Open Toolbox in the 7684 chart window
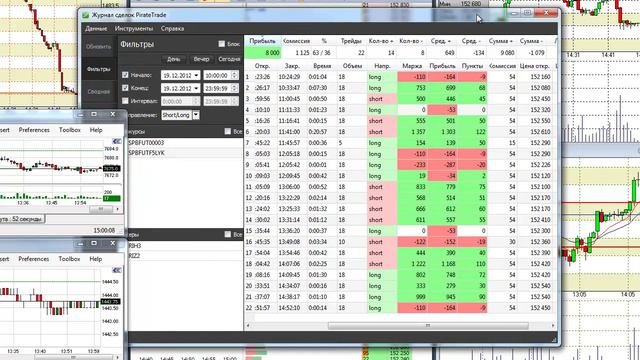Image resolution: width=640 pixels, height=360 pixels. coord(70,130)
